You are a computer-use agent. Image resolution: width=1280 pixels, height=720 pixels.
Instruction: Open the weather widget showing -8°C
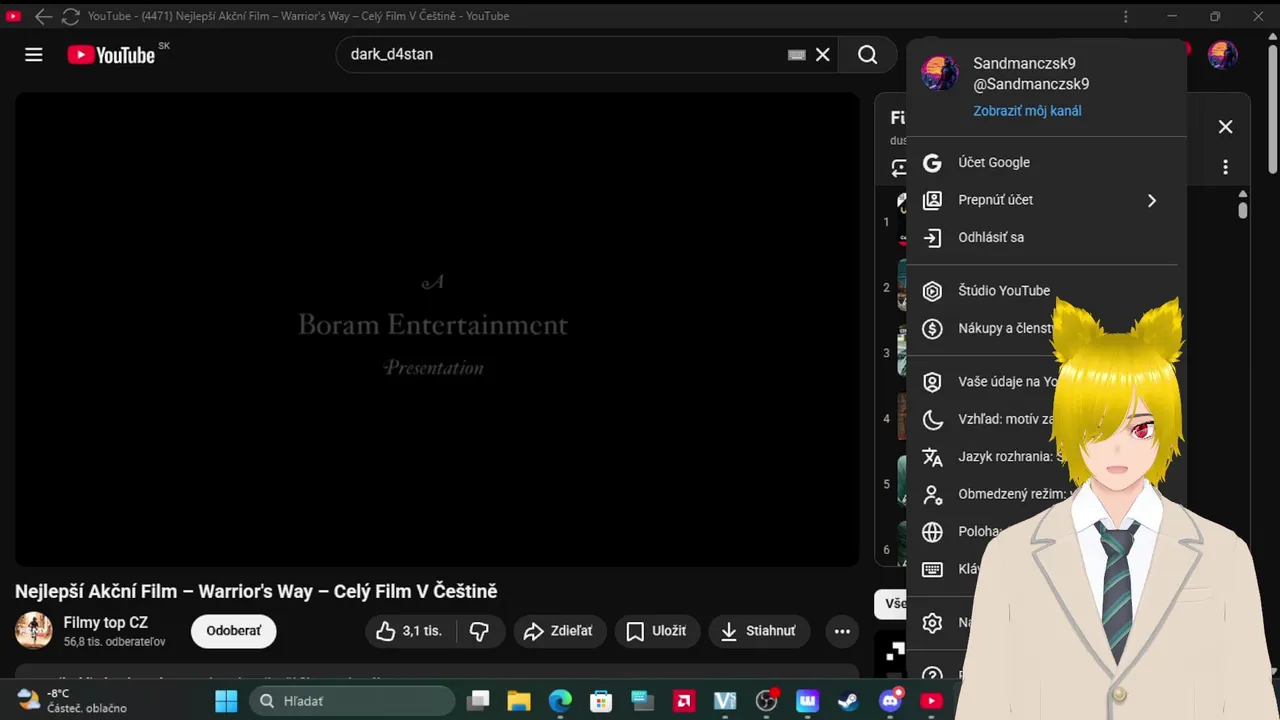pyautogui.click(x=72, y=700)
